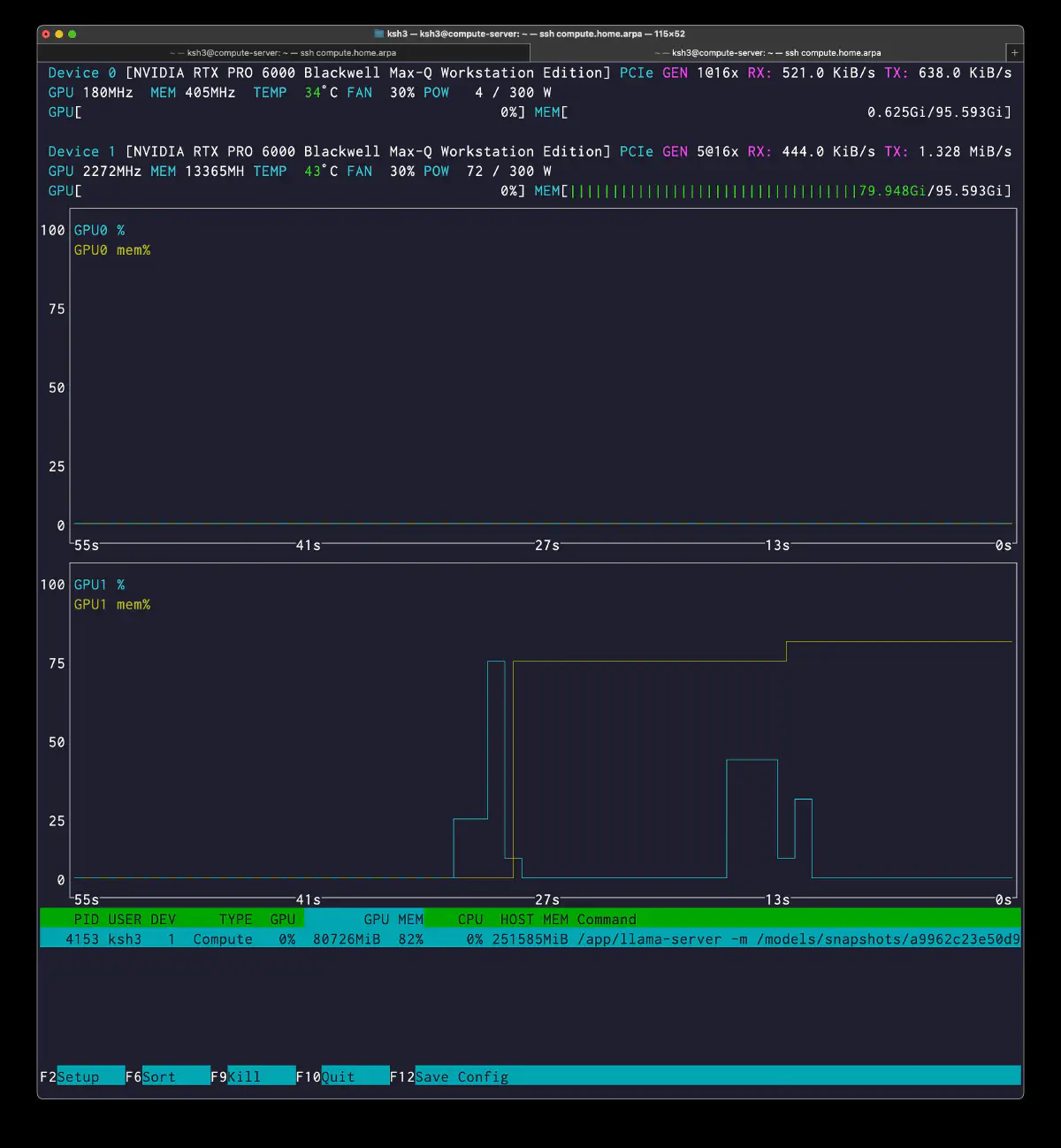Screen dimensions: 1061x1148
Task: Click the GPU0 mem% legend label
Action: [x=112, y=249]
